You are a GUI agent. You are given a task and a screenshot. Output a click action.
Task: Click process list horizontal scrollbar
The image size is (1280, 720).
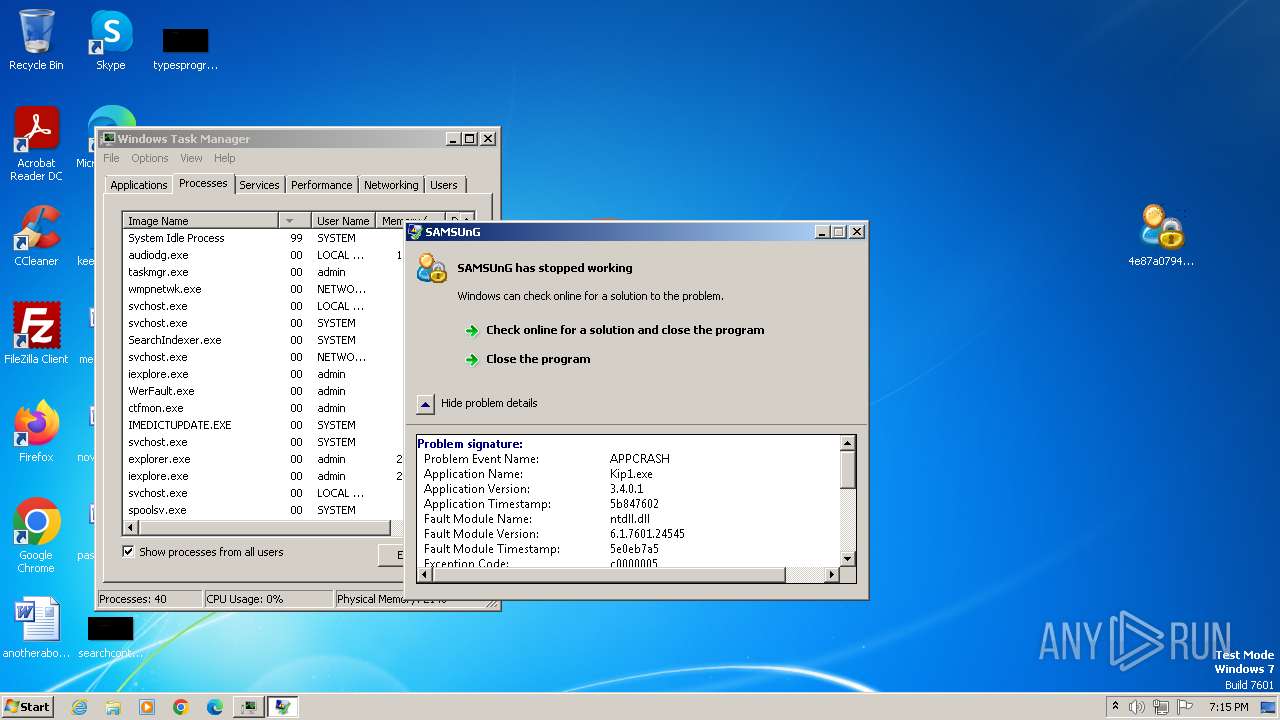click(x=264, y=527)
